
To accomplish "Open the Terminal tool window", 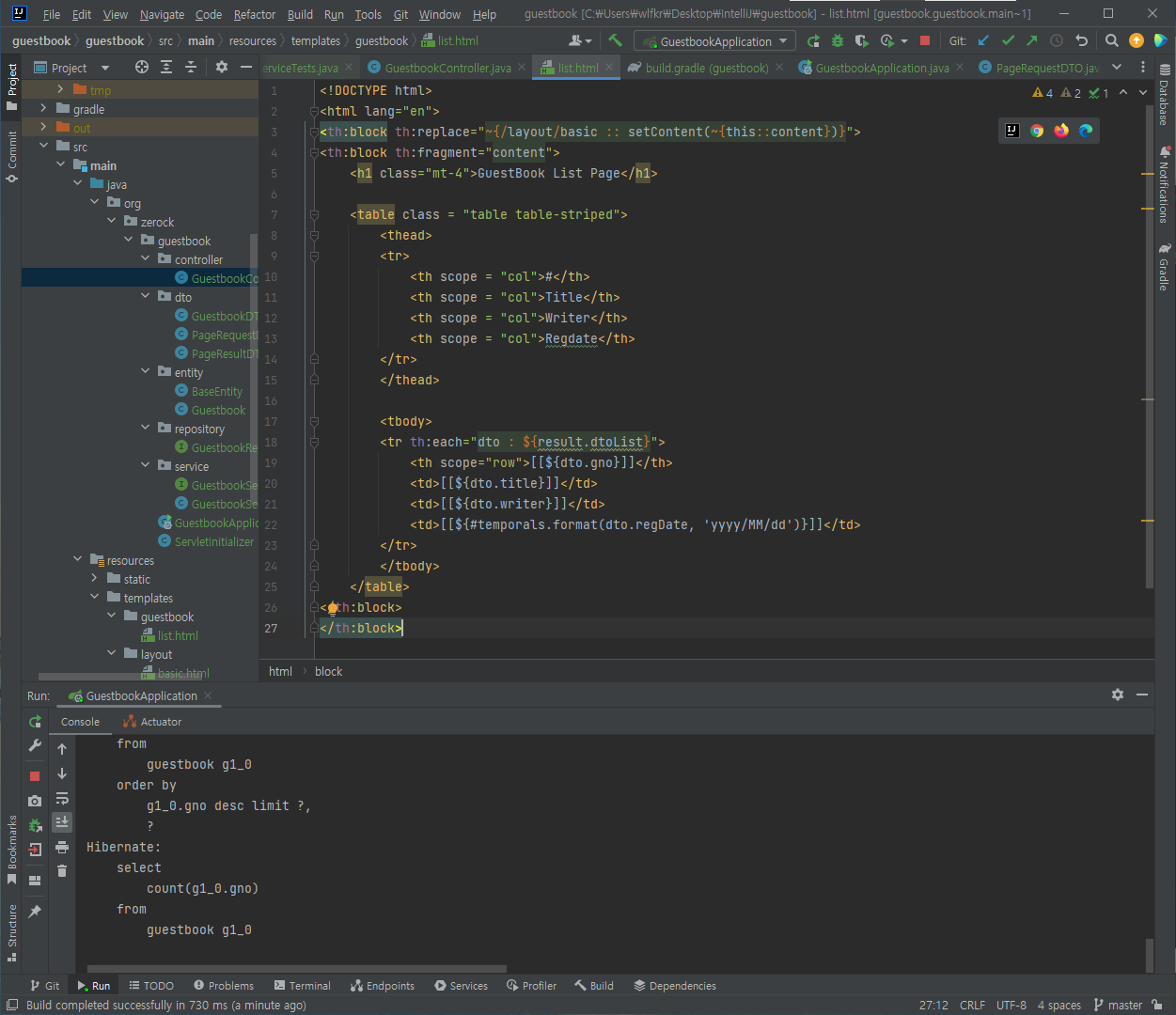I will click(303, 986).
